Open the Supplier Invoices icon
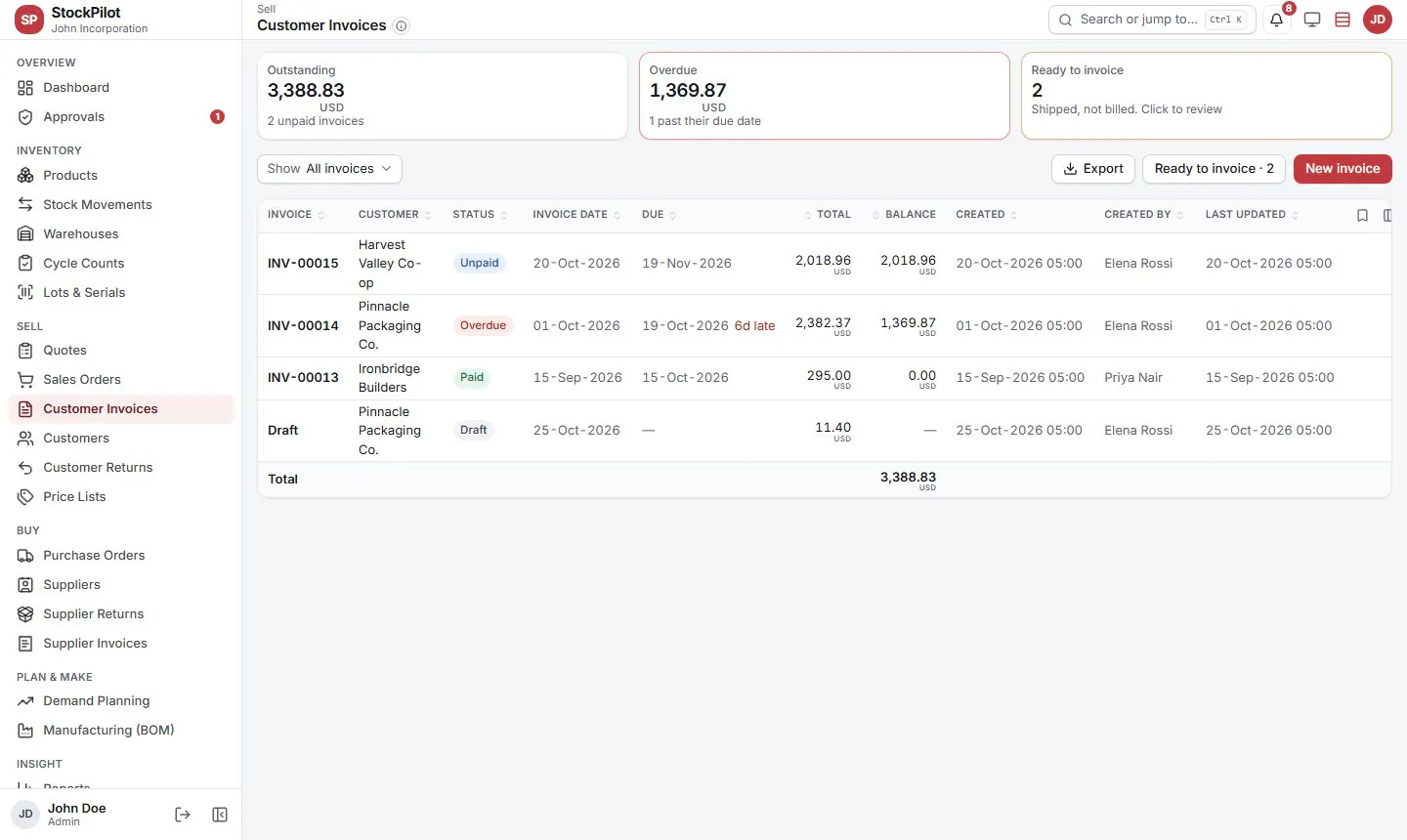 25,644
